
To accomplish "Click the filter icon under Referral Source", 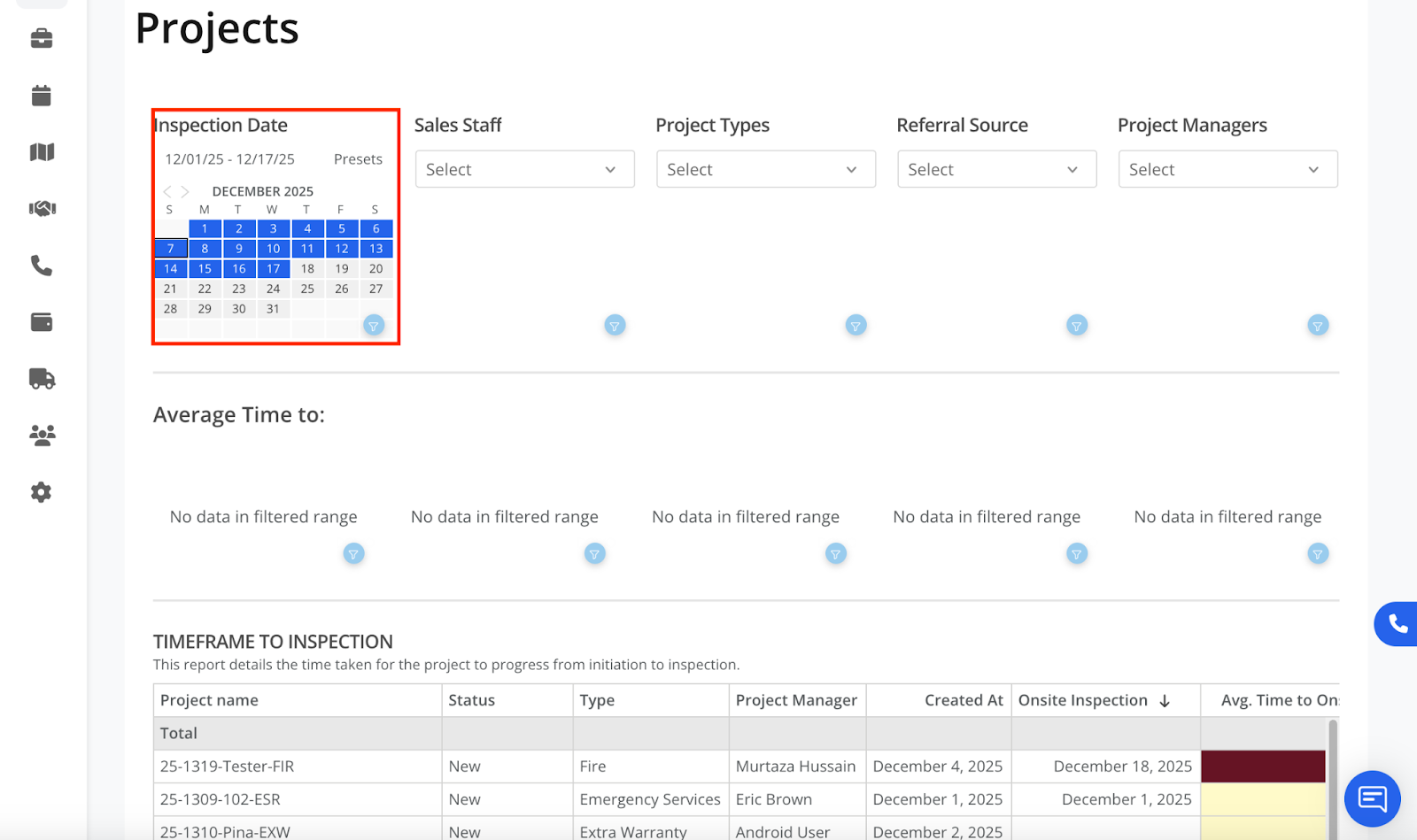I will (x=1077, y=326).
